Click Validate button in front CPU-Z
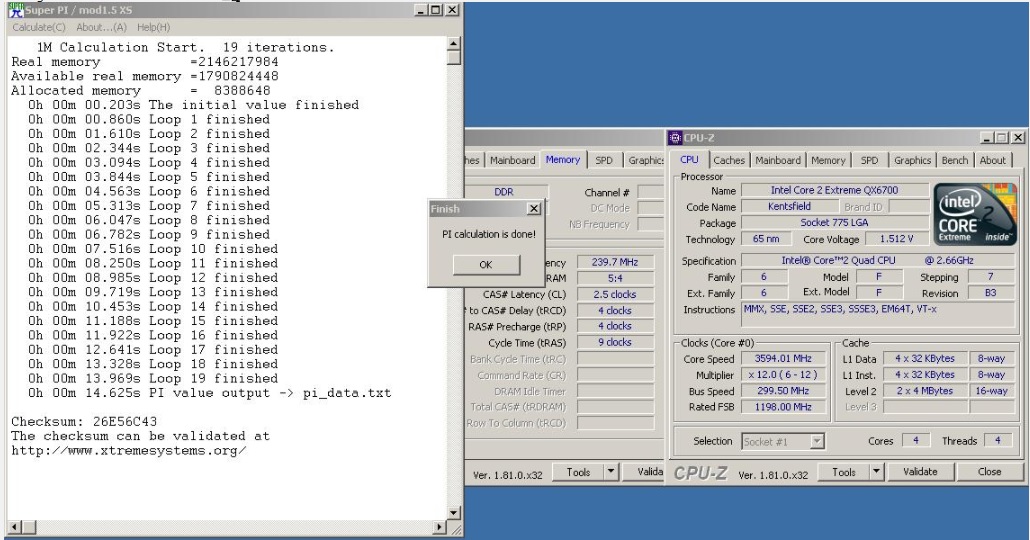This screenshot has width=1030, height=540. (920, 472)
